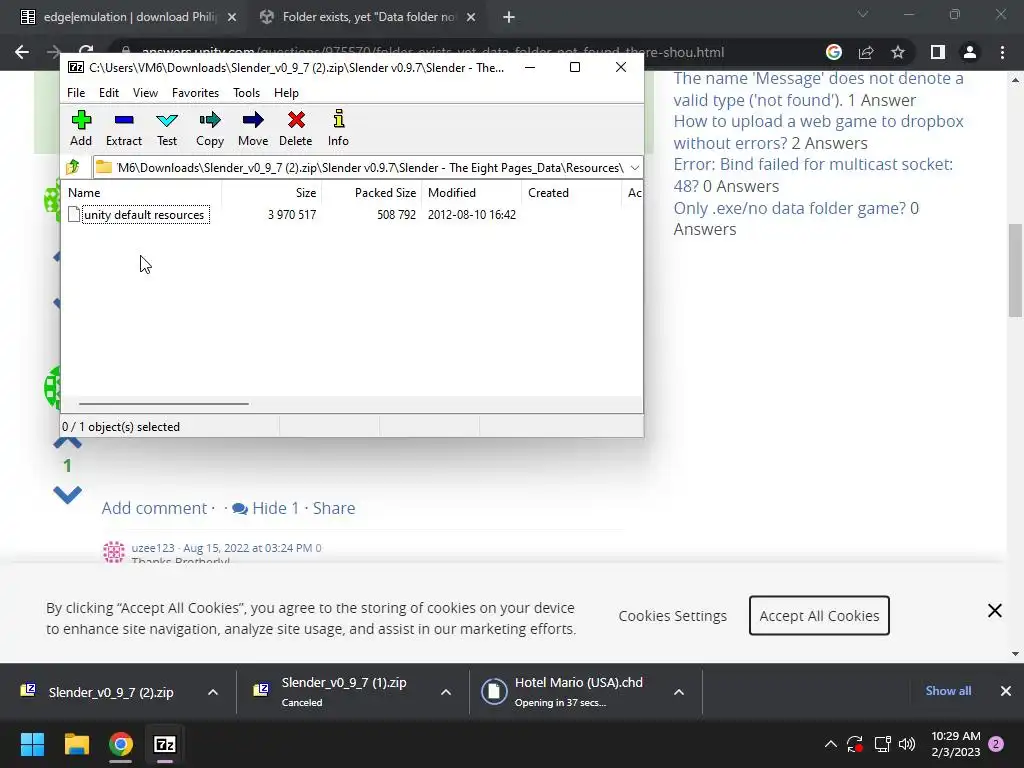This screenshot has width=1024, height=768.
Task: Open Cookies Settings
Action: point(673,616)
